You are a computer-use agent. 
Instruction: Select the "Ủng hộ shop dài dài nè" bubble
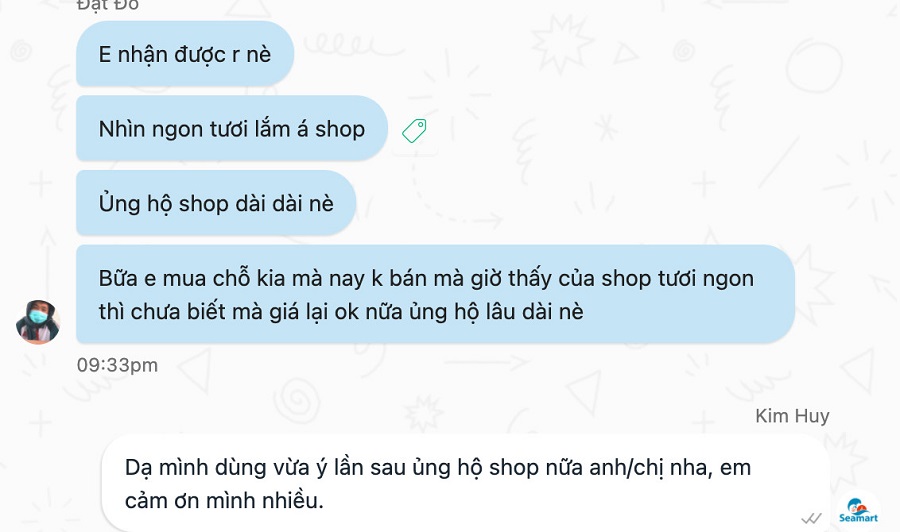pos(216,203)
